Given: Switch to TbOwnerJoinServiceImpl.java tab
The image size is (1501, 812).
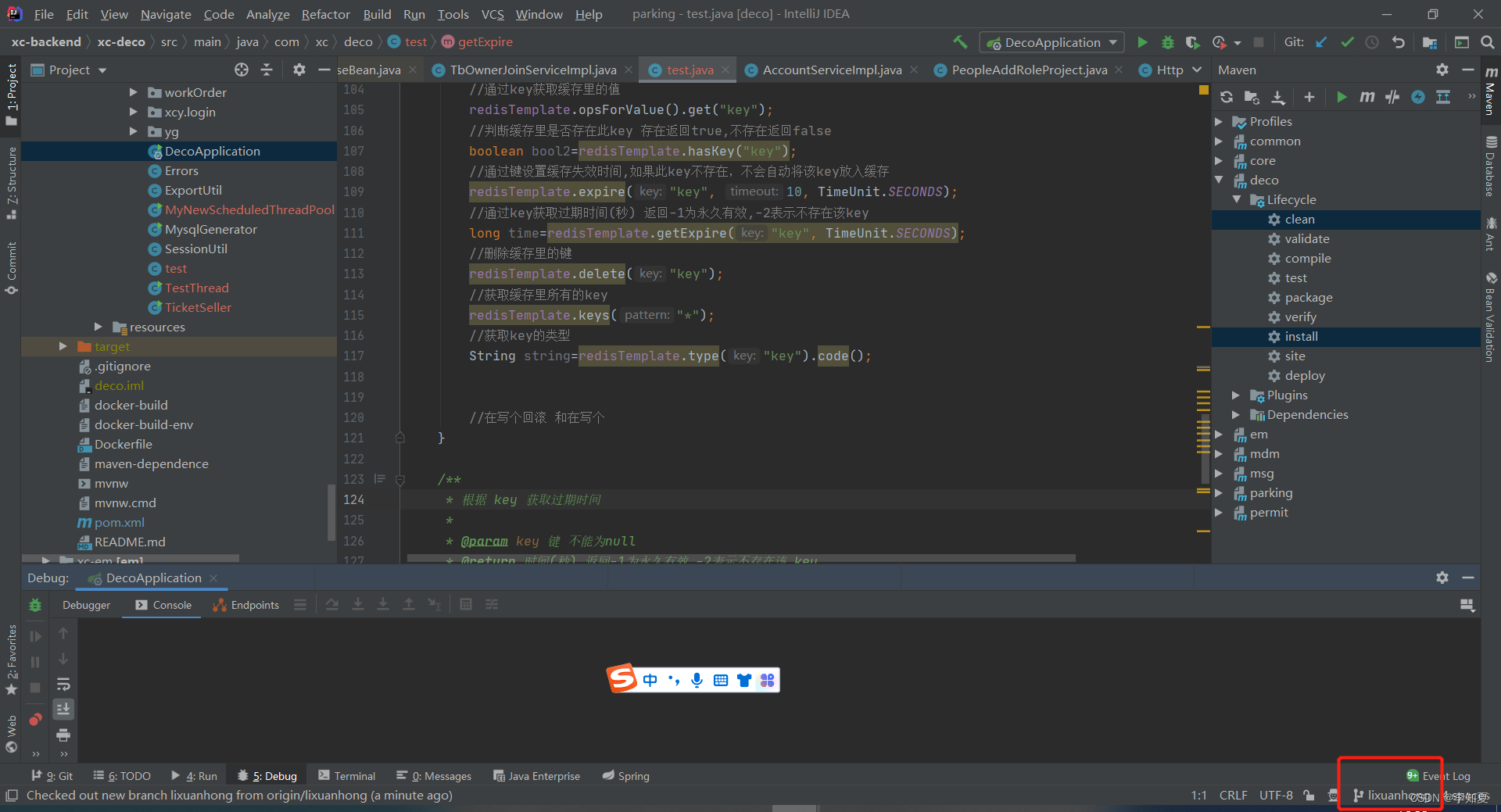Looking at the screenshot, I should tap(533, 70).
